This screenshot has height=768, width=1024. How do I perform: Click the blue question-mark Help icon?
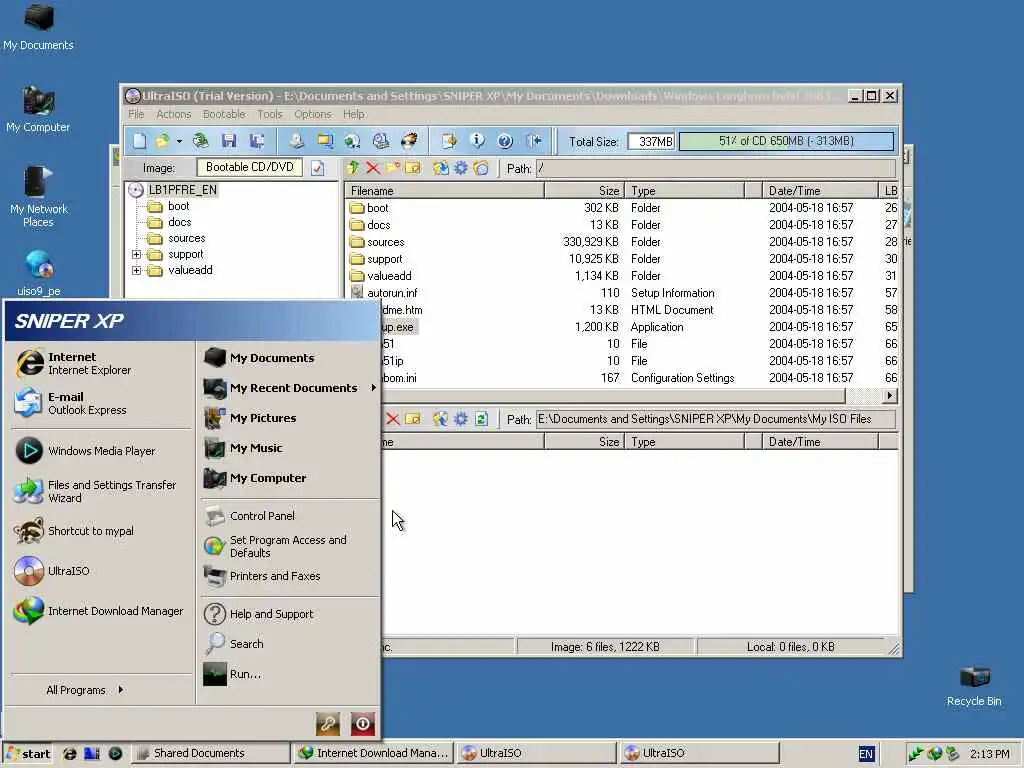click(x=505, y=141)
